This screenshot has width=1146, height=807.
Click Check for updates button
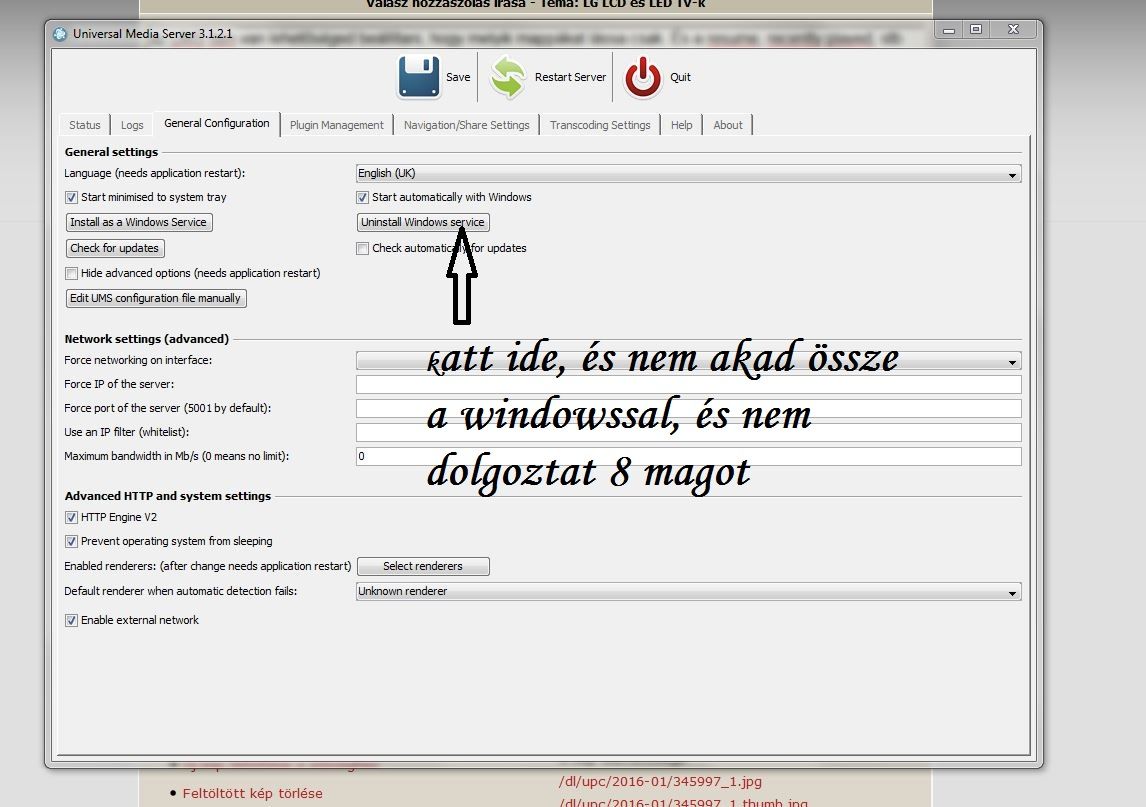pos(115,249)
